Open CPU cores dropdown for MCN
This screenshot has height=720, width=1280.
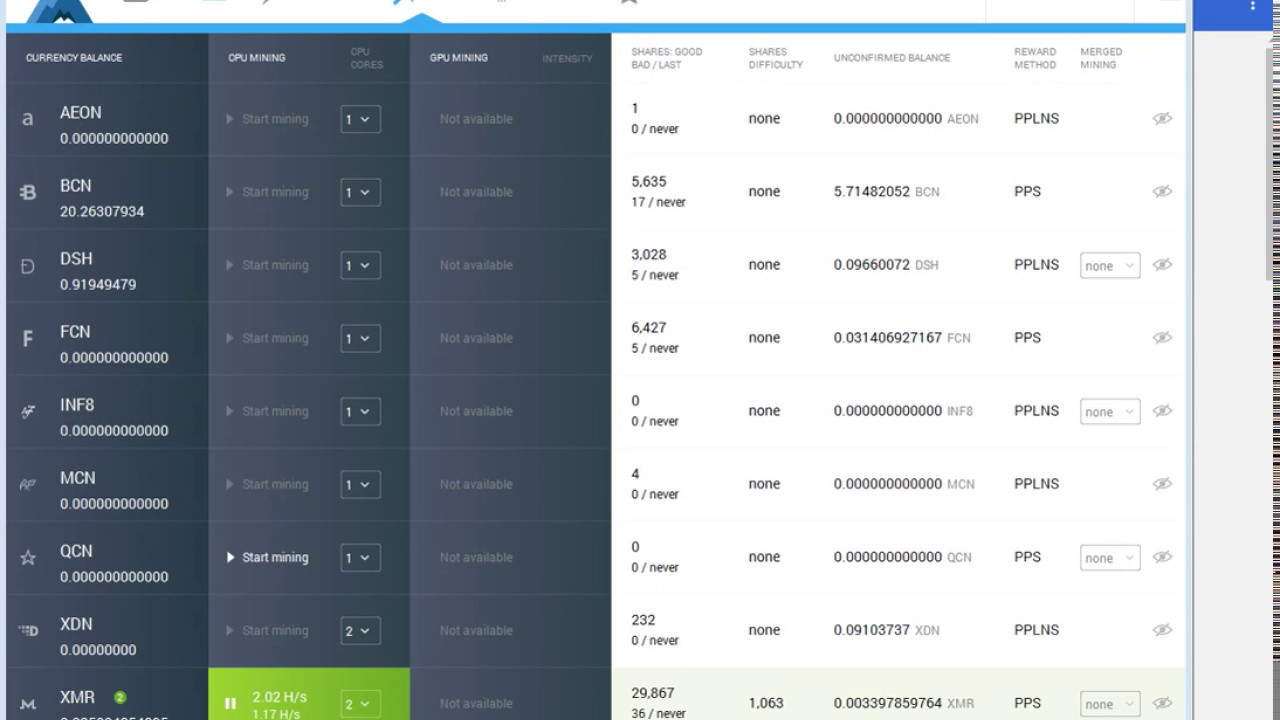coord(360,484)
